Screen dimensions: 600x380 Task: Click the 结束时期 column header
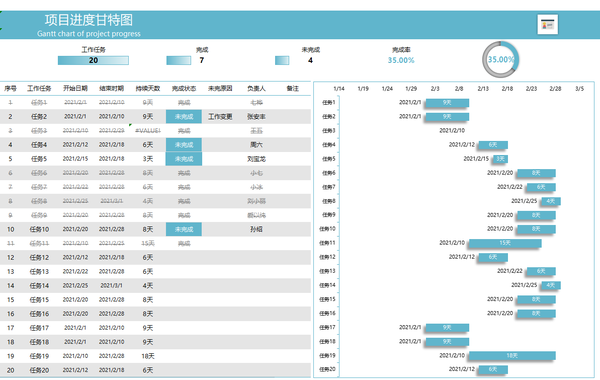click(x=111, y=88)
